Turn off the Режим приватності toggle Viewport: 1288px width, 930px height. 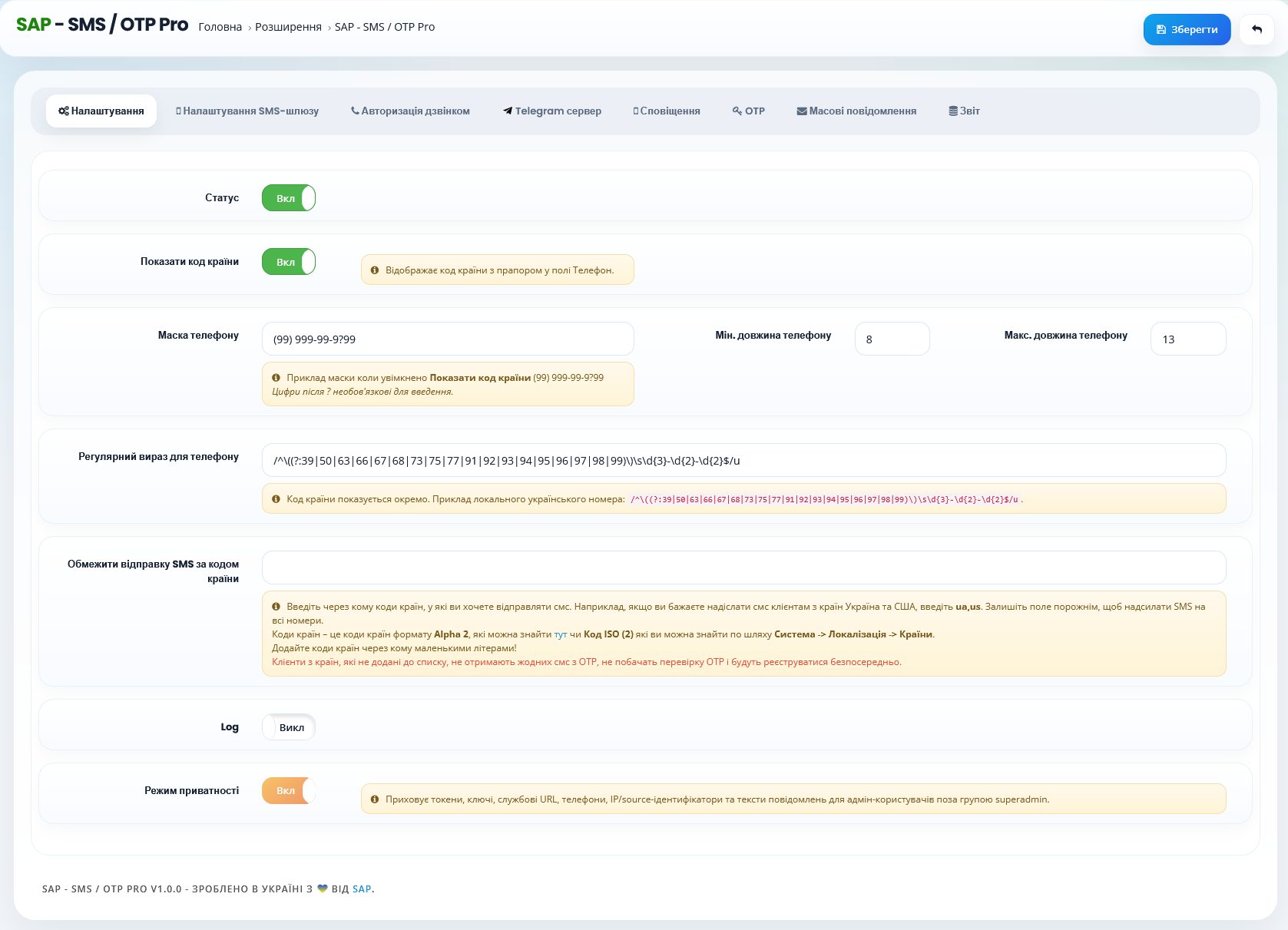[x=289, y=791]
